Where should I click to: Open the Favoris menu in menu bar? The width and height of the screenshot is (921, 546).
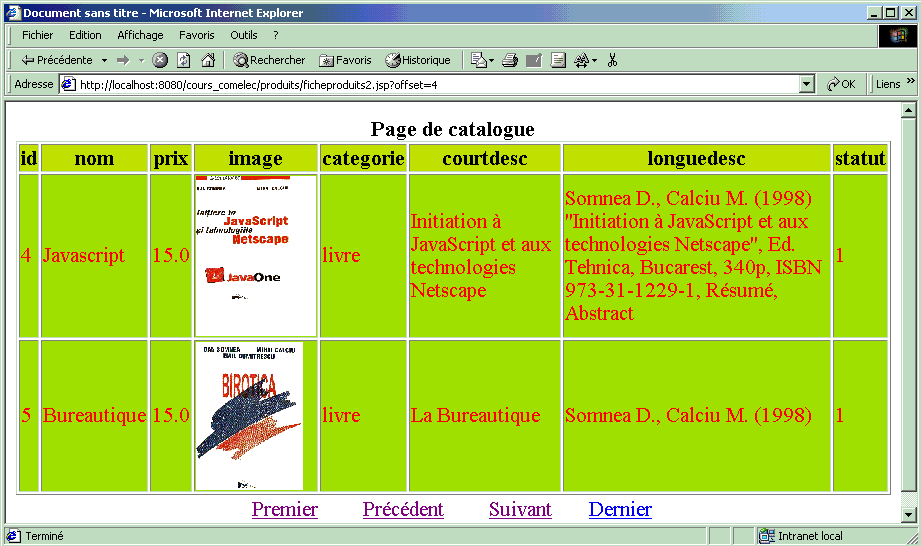pyautogui.click(x=197, y=35)
